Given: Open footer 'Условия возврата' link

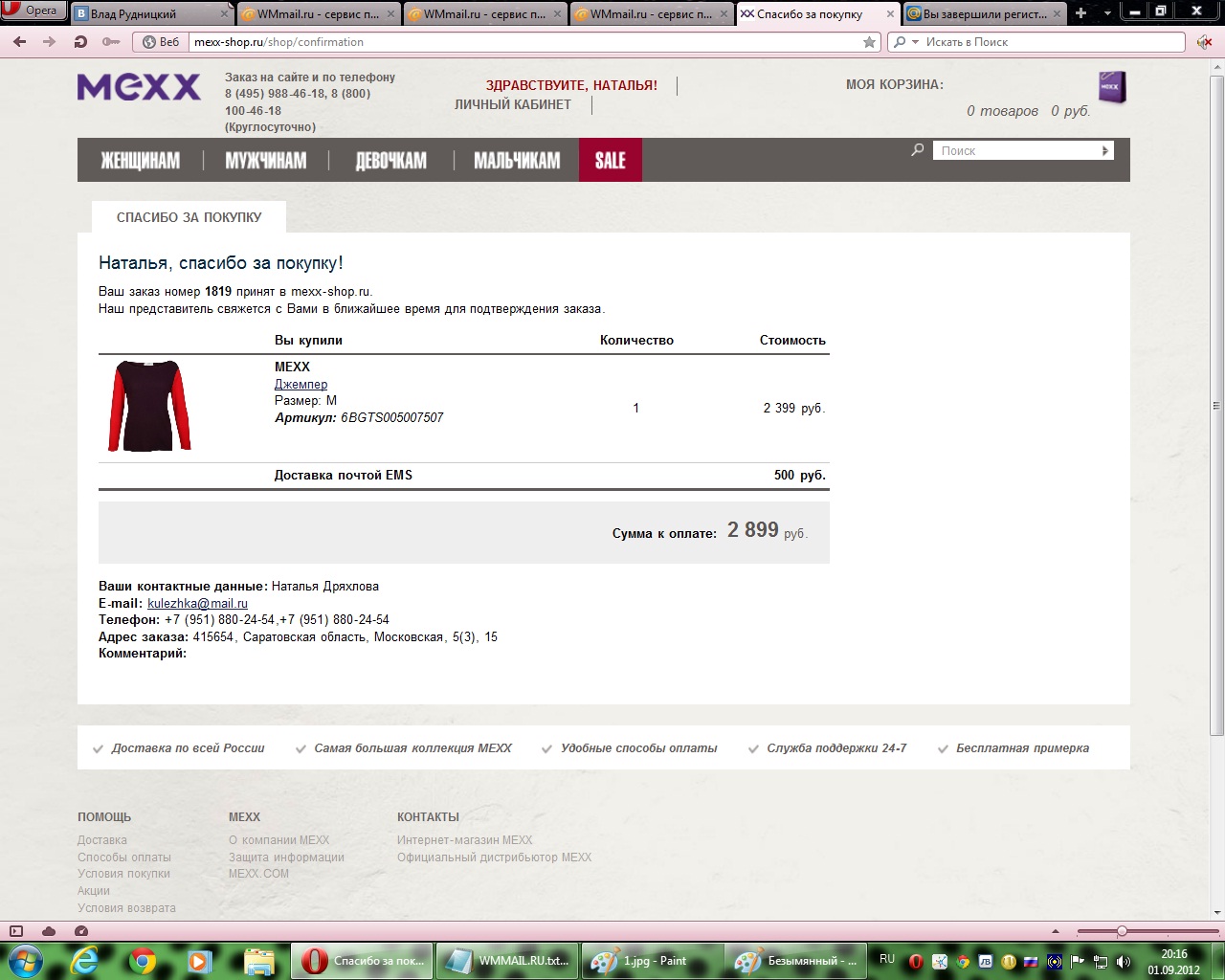Looking at the screenshot, I should click(126, 908).
